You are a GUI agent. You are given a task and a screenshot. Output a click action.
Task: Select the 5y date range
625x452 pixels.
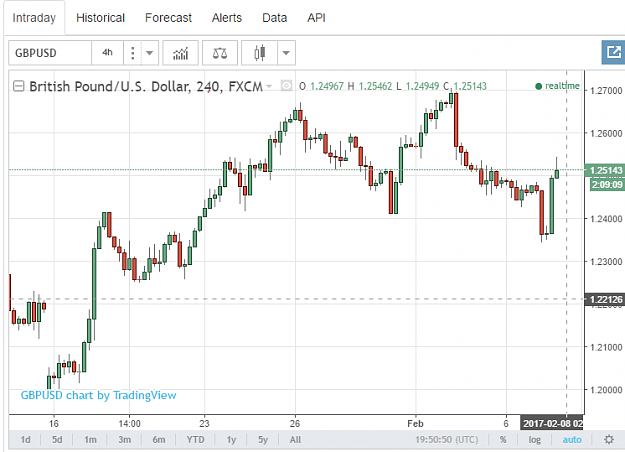coord(263,440)
